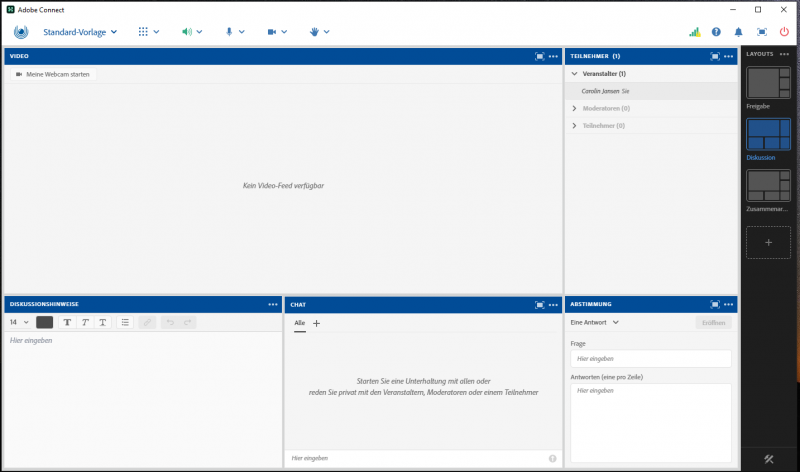Screen dimensions: 800x472
Task: Click the insert link icon
Action: pos(147,322)
